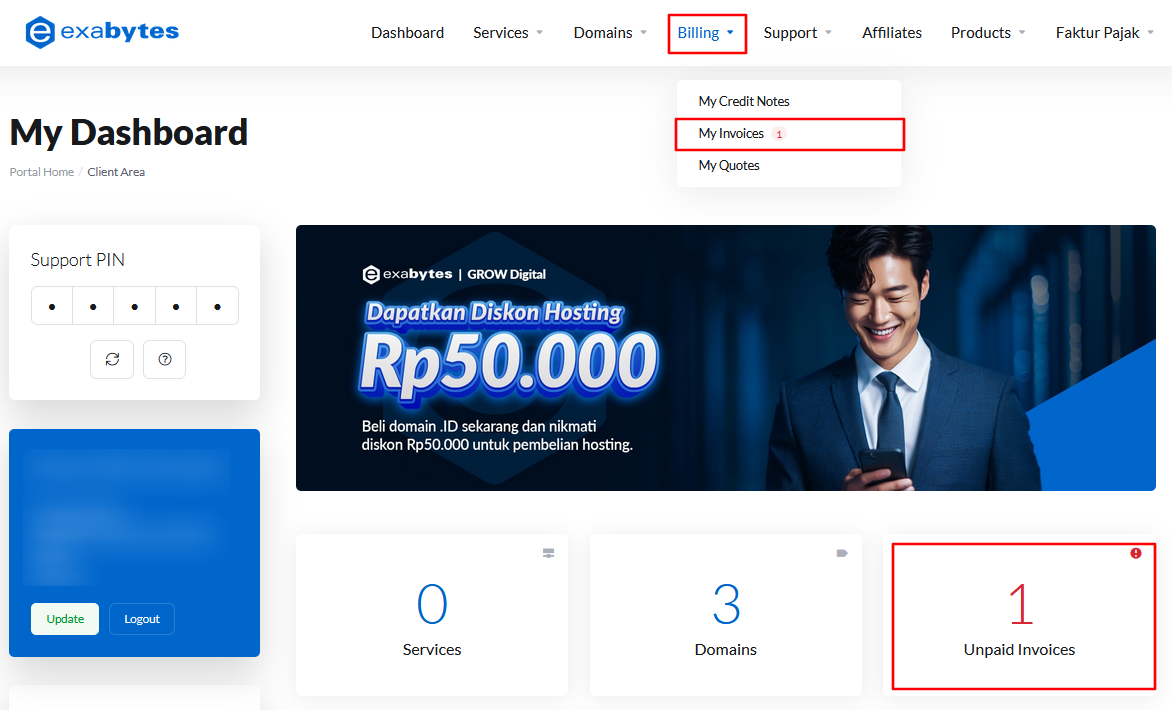Click the Domains card tag icon

coord(842,553)
